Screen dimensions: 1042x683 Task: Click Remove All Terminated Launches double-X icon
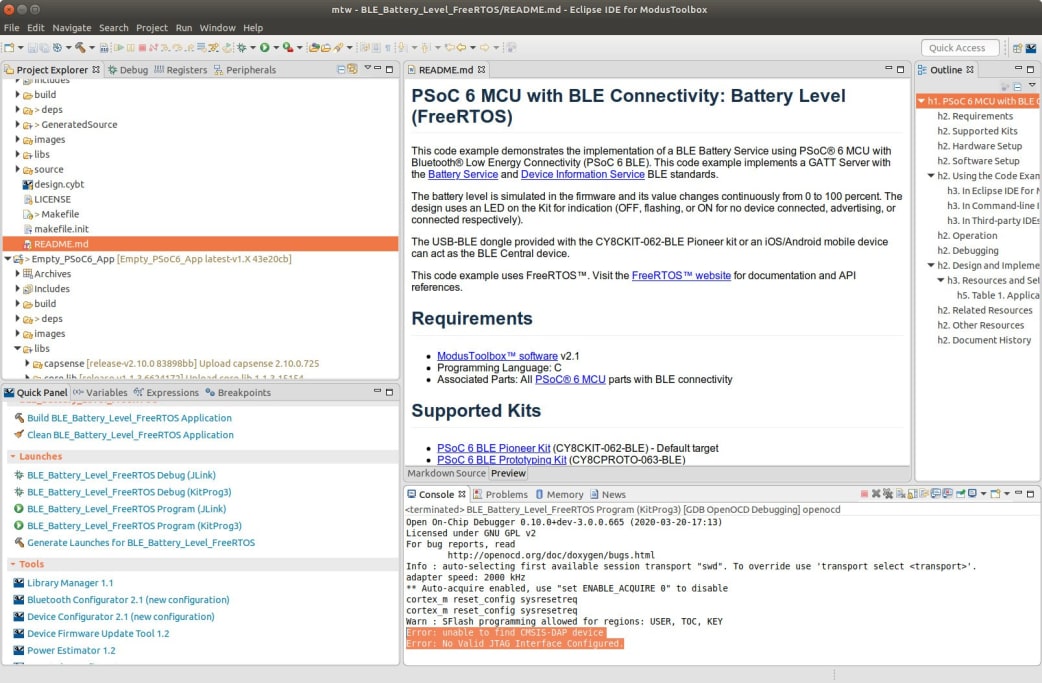pos(888,494)
